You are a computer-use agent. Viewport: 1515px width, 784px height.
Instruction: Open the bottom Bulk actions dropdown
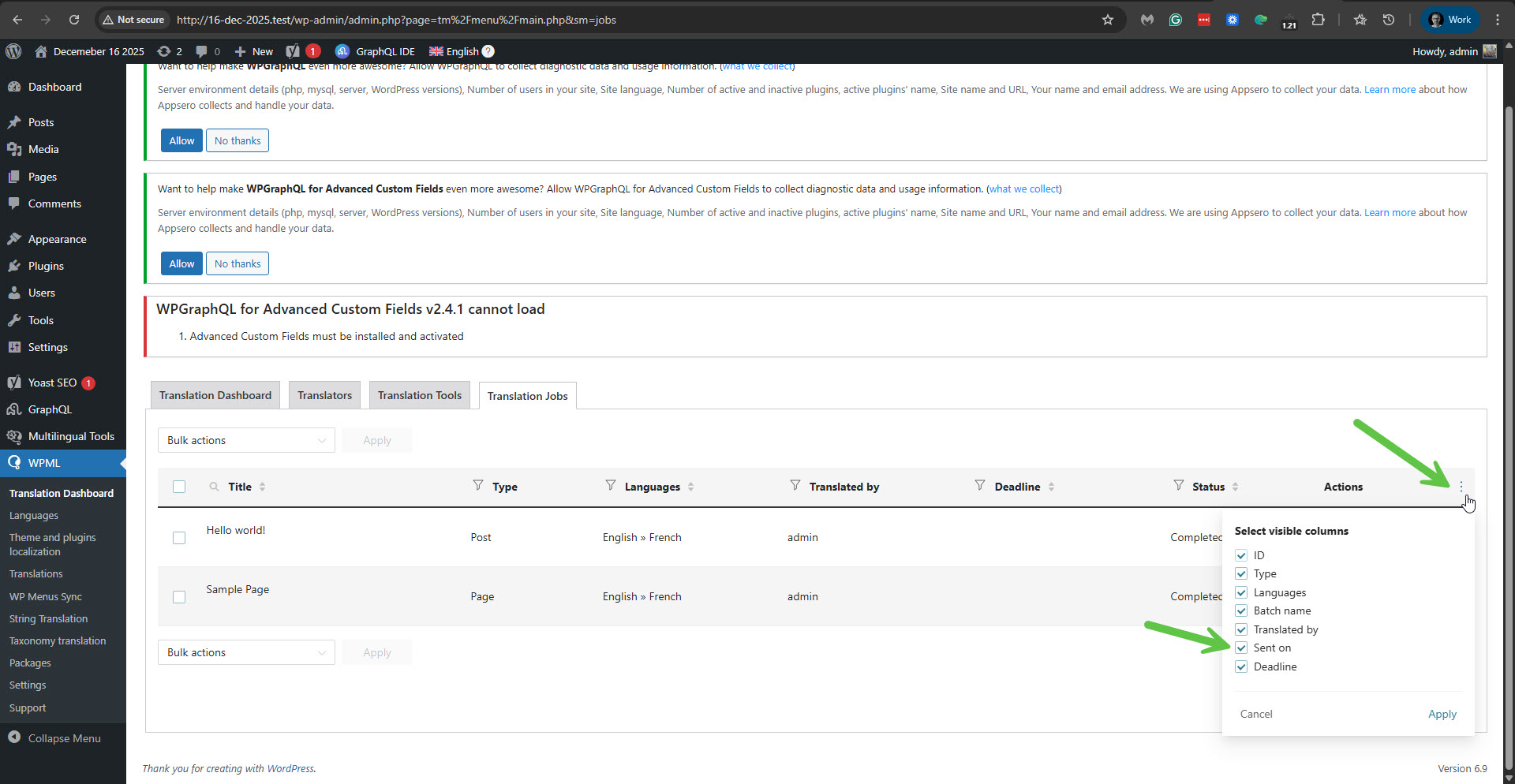tap(246, 652)
